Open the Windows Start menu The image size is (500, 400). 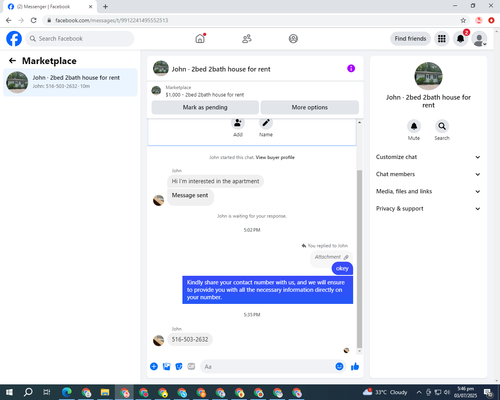pos(9,392)
